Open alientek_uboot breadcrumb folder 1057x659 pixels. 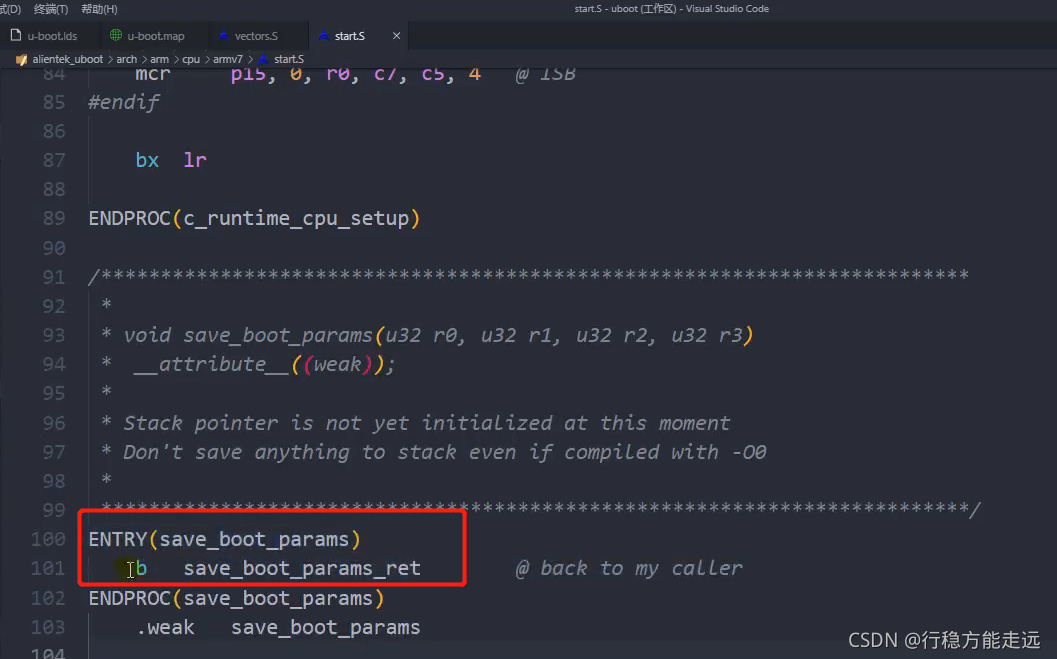(x=67, y=59)
